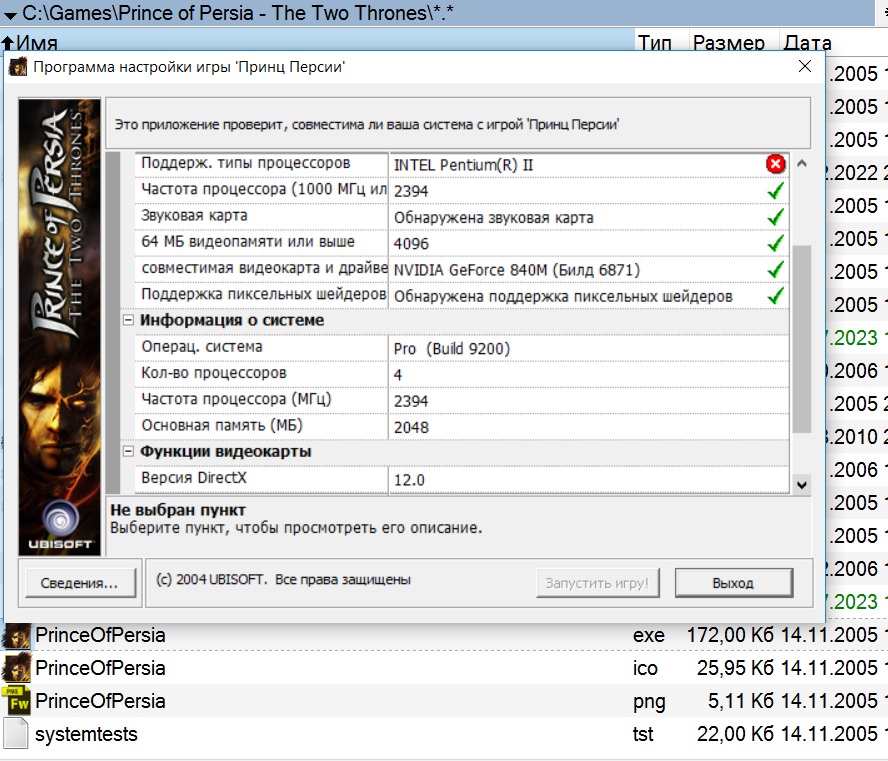Viewport: 888px width, 761px height.
Task: Sort files by 'Размер' column header
Action: coord(729,43)
